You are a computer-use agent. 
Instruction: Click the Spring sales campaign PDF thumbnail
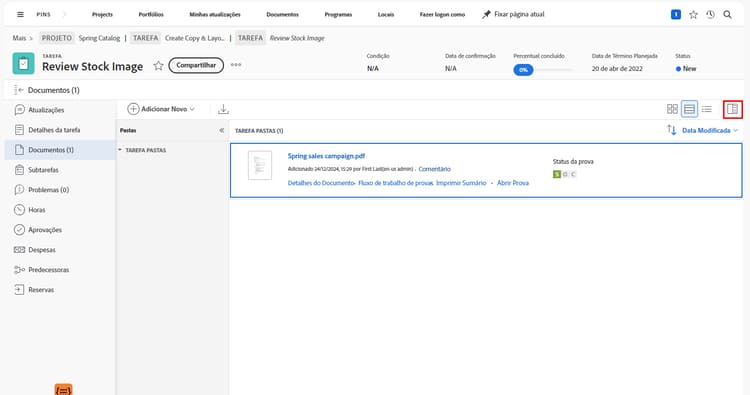click(x=260, y=165)
